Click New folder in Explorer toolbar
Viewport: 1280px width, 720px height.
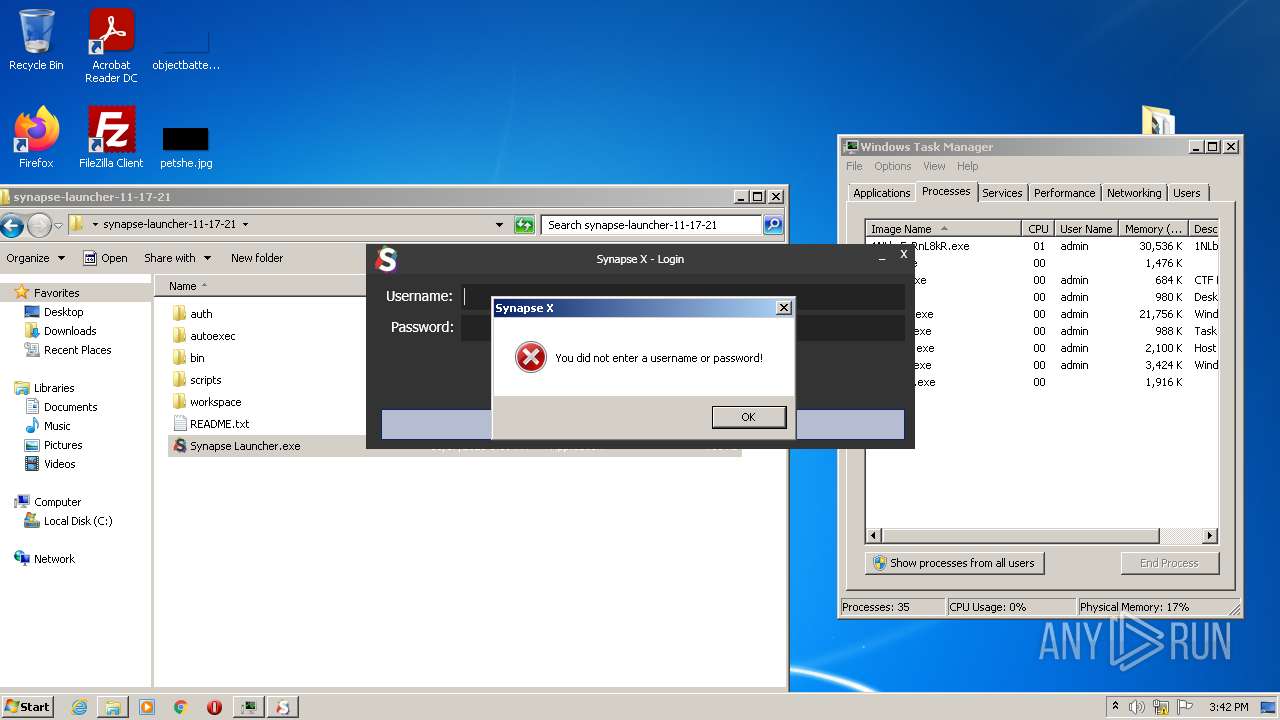tap(257, 258)
